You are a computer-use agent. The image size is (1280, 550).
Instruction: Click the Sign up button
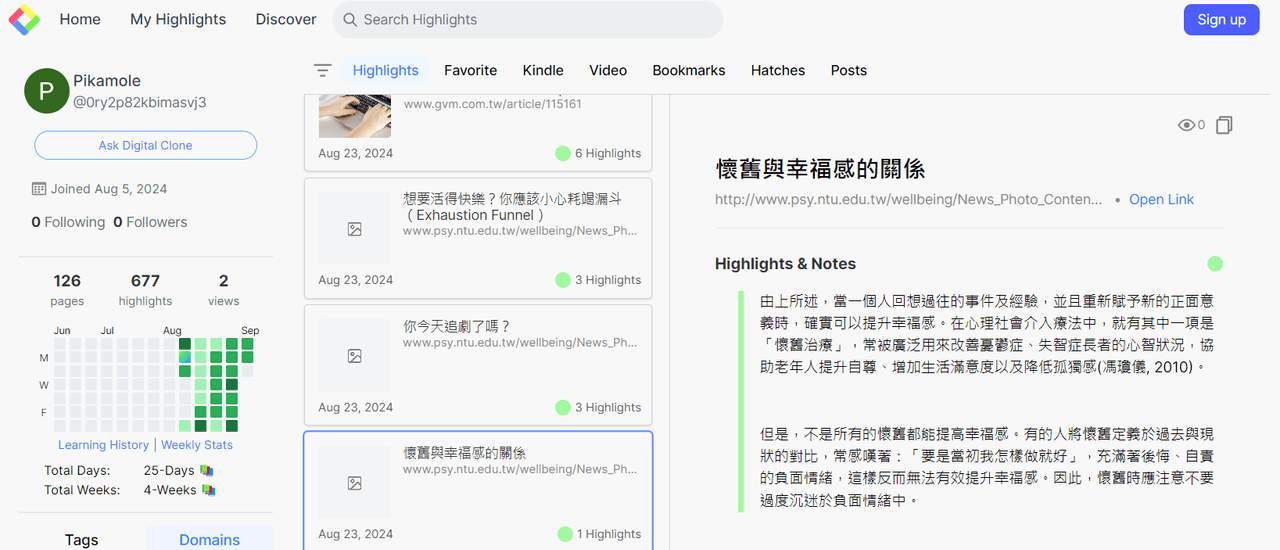[x=1222, y=19]
